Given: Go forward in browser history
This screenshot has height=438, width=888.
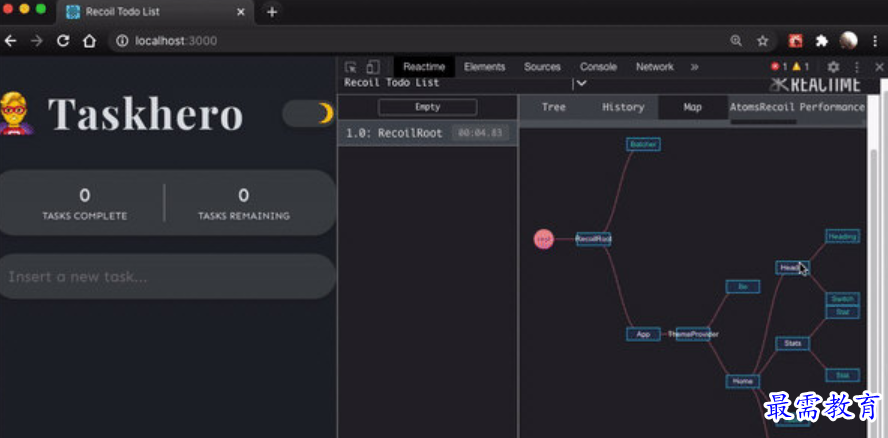Looking at the screenshot, I should (37, 41).
